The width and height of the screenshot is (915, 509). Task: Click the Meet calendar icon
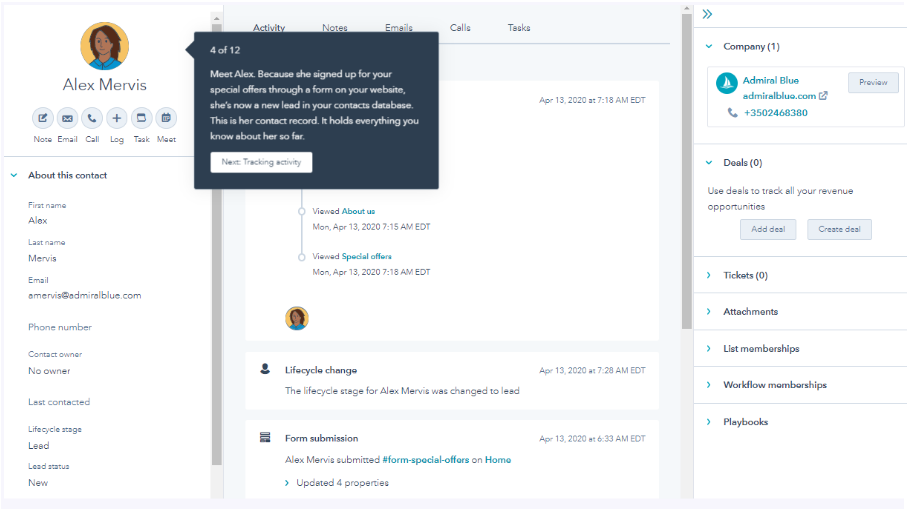click(166, 118)
